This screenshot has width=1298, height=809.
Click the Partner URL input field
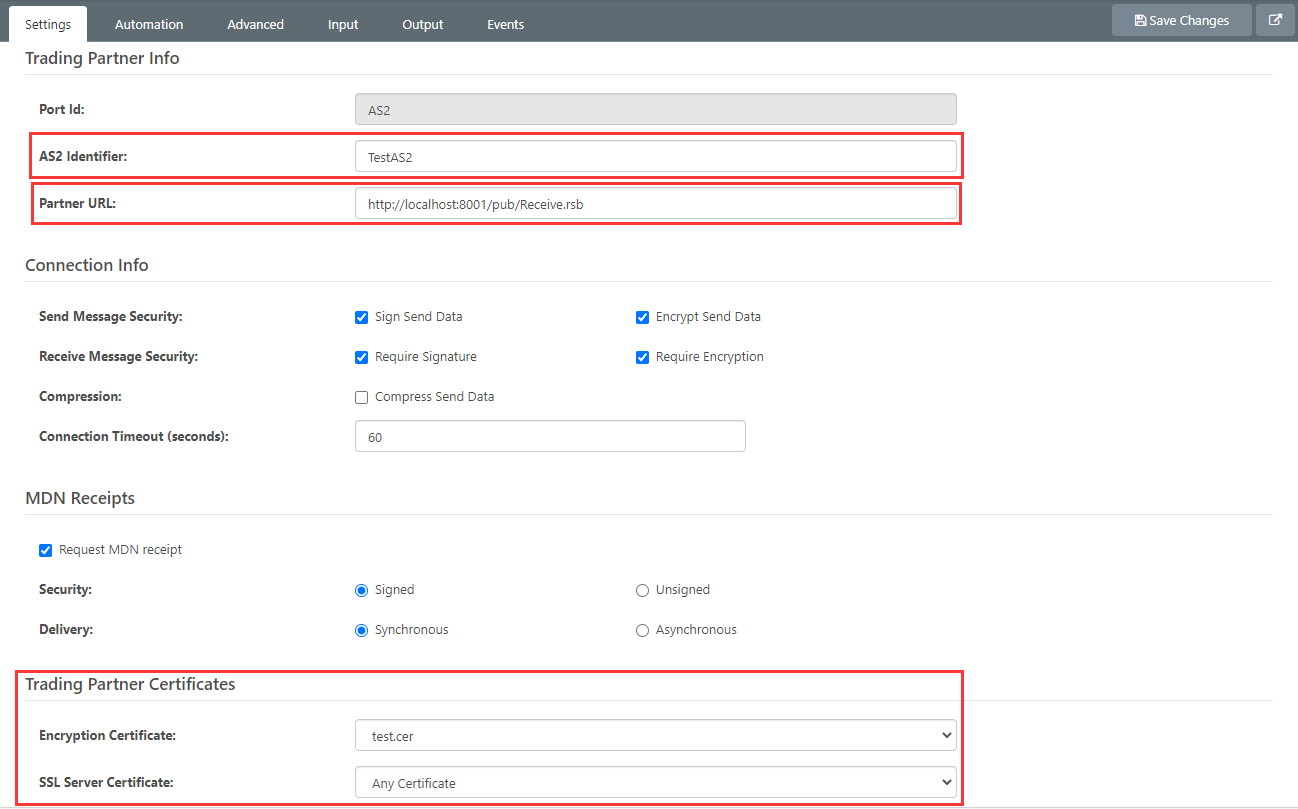655,204
